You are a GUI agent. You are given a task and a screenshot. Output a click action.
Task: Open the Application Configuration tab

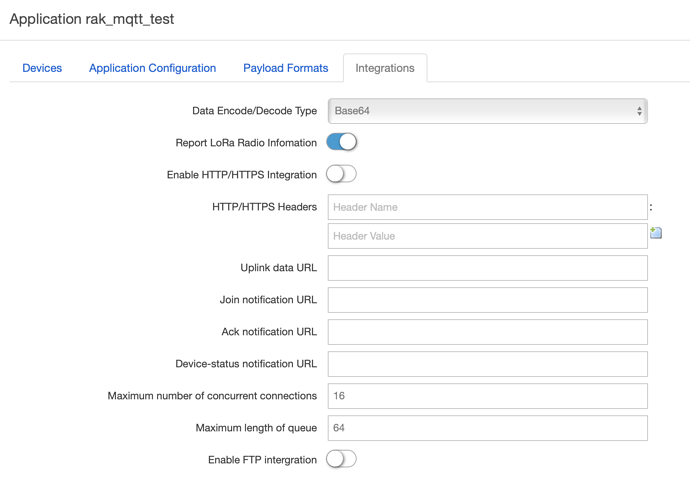point(152,68)
